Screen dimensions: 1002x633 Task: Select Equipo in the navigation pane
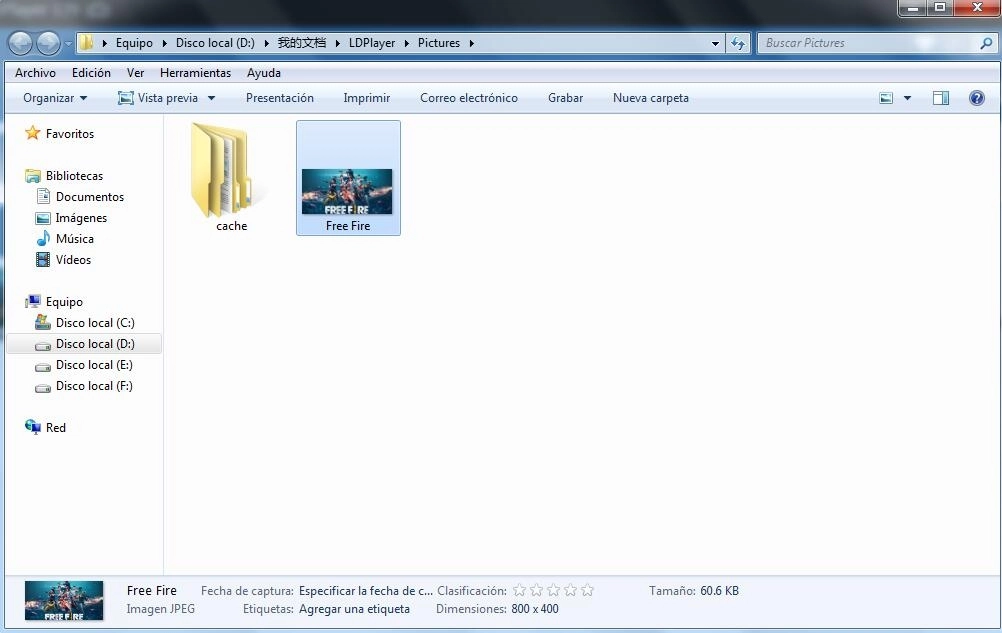(54, 301)
